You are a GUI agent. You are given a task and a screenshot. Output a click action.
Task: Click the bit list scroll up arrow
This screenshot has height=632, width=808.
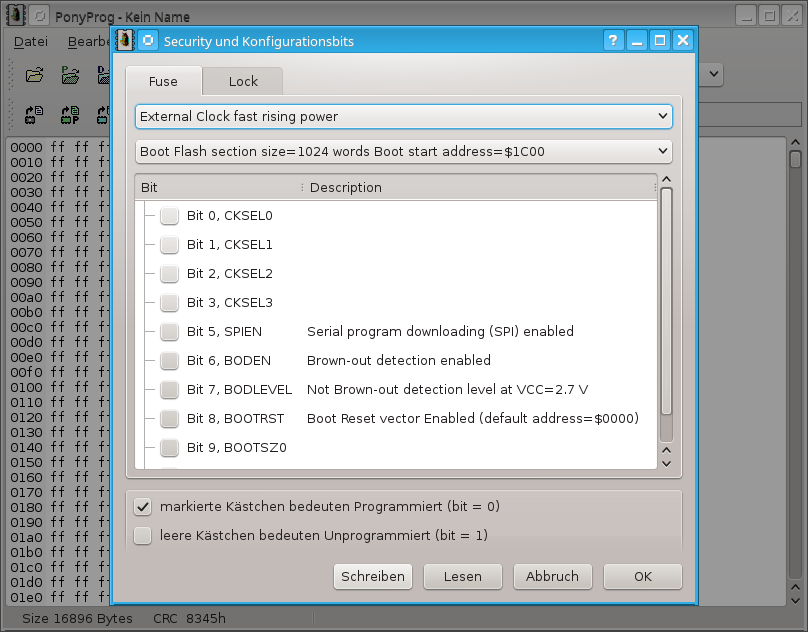point(666,179)
